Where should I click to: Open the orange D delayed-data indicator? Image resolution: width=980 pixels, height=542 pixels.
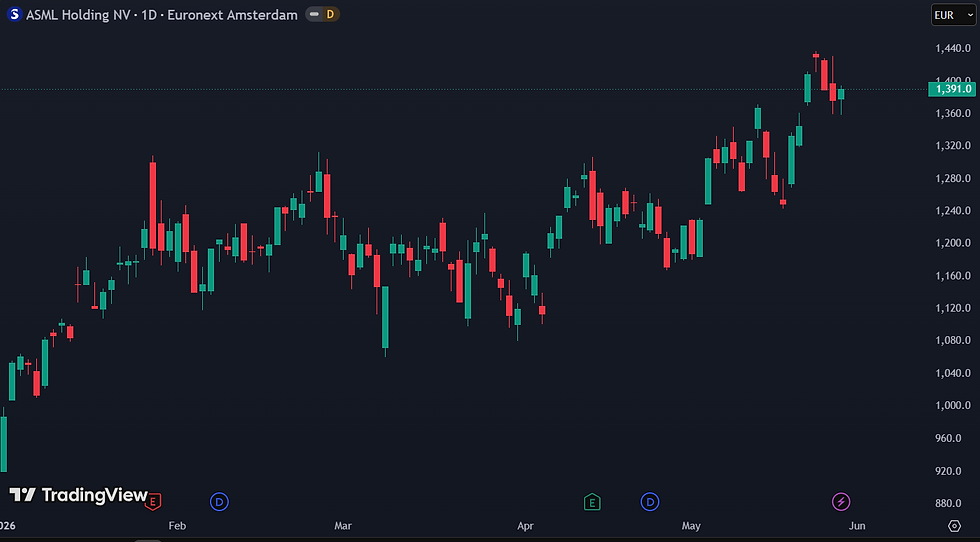pyautogui.click(x=330, y=14)
